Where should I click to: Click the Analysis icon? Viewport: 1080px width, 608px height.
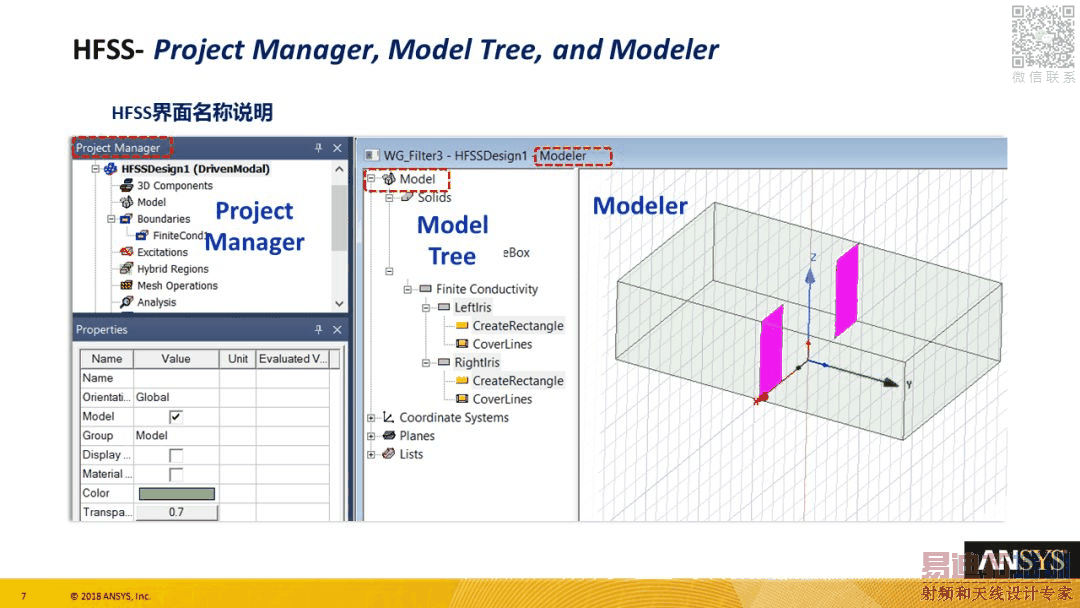click(127, 302)
